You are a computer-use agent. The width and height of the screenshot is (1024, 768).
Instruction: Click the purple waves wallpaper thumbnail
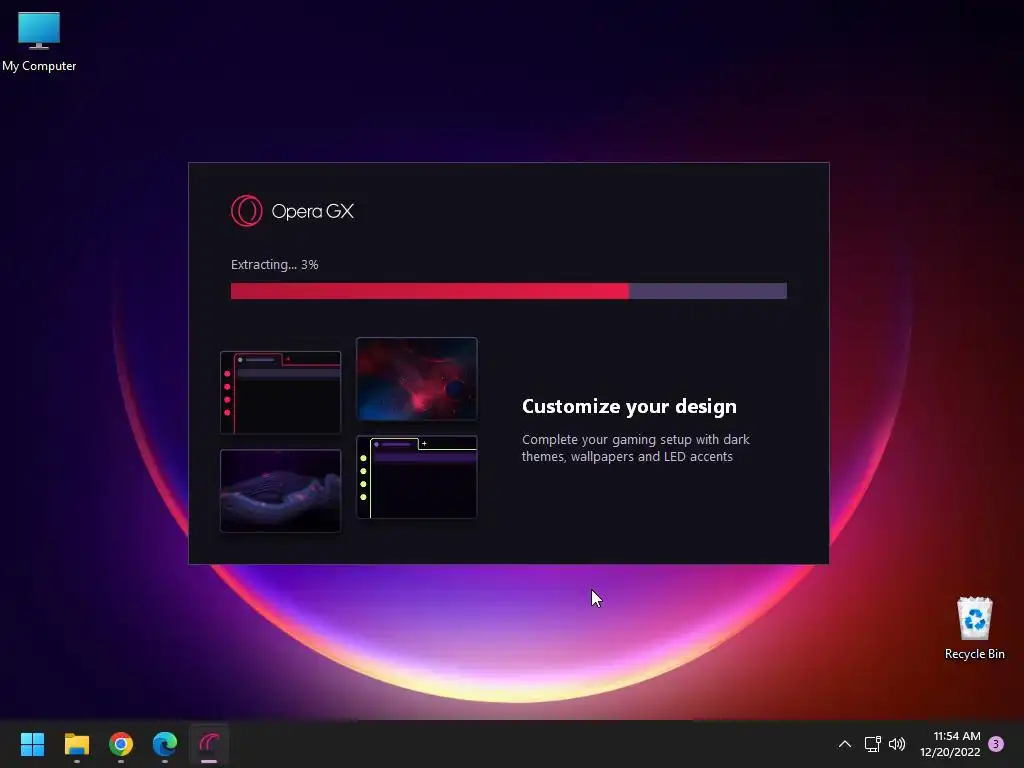(281, 490)
